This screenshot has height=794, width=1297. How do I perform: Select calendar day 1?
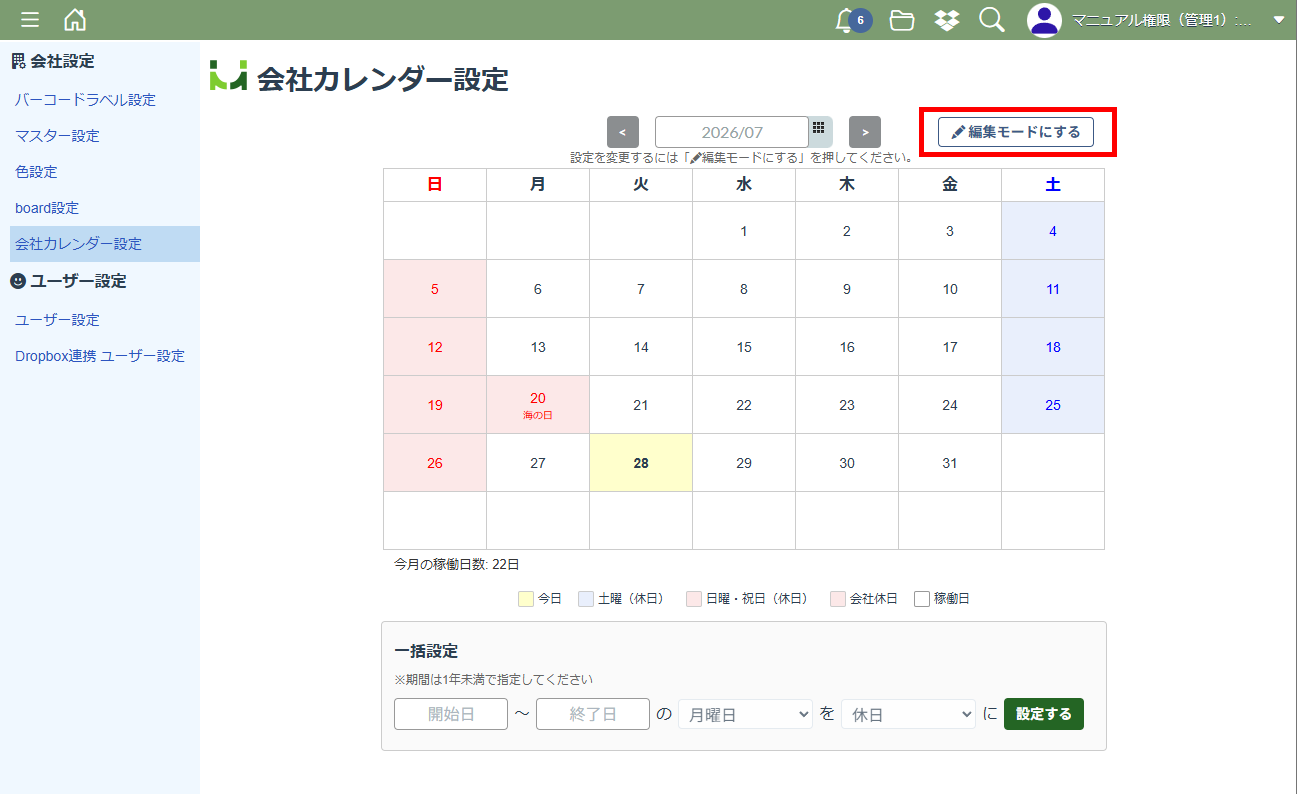pos(744,231)
